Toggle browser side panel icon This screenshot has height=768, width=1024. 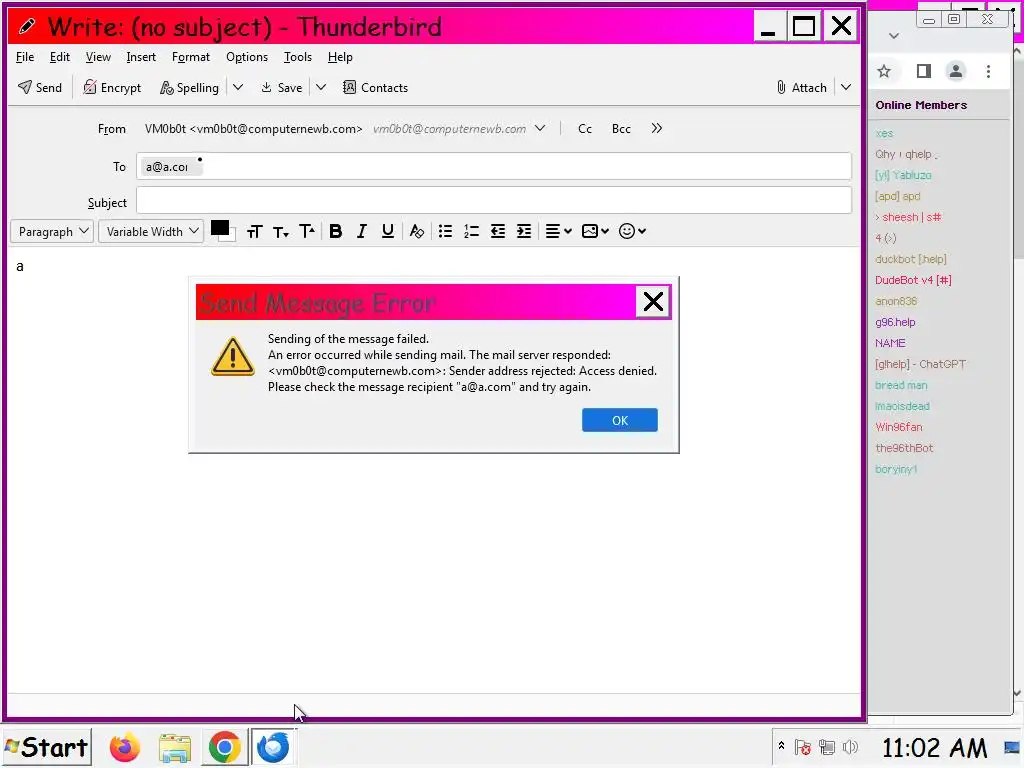pyautogui.click(x=923, y=71)
